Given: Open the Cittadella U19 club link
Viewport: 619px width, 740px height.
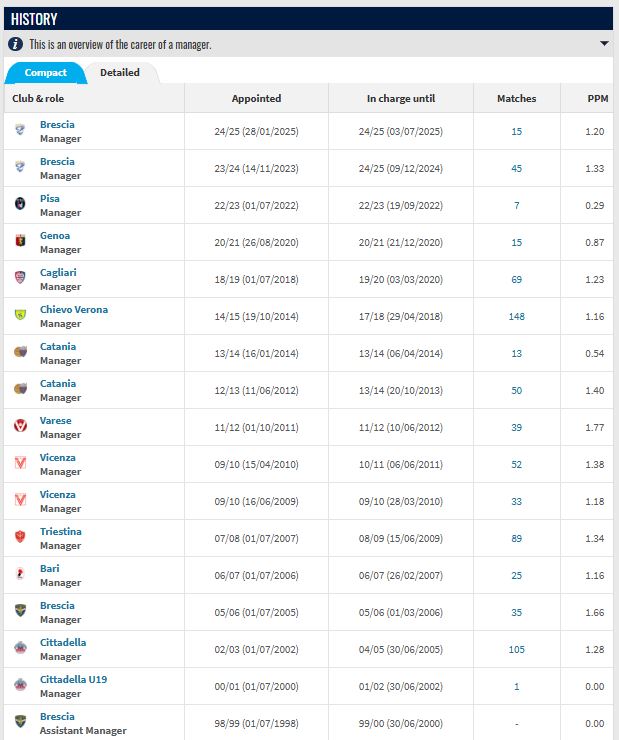Looking at the screenshot, I should point(73,680).
